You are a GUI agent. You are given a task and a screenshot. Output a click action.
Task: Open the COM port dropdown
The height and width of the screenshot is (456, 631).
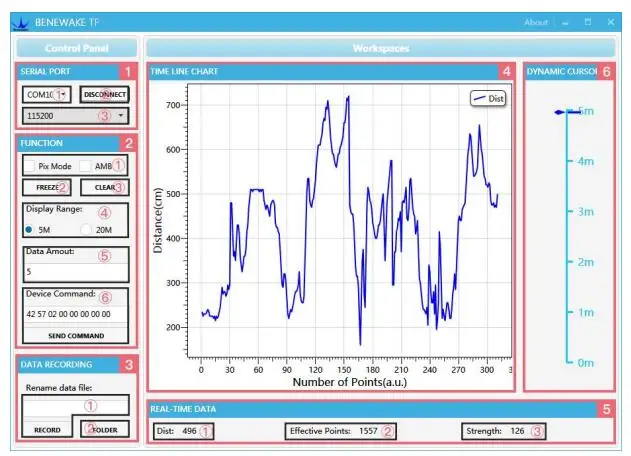47,95
